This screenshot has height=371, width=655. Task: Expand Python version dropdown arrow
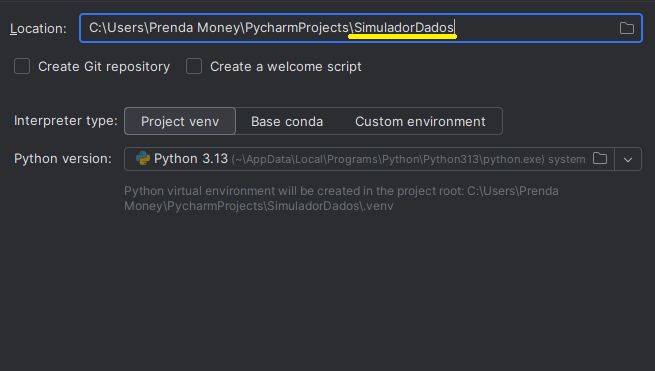coord(628,159)
